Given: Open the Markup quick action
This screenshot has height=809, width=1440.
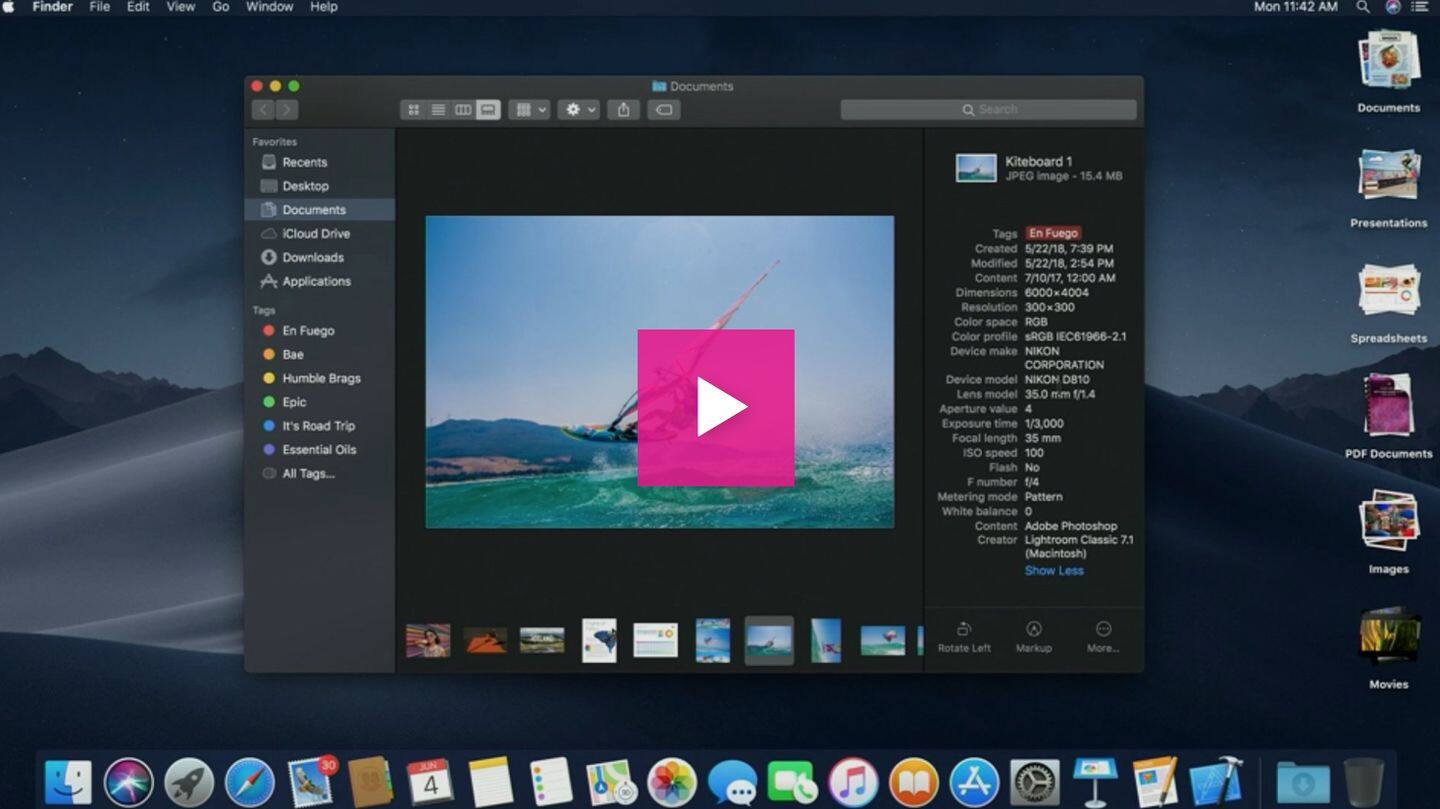Looking at the screenshot, I should click(x=1034, y=637).
